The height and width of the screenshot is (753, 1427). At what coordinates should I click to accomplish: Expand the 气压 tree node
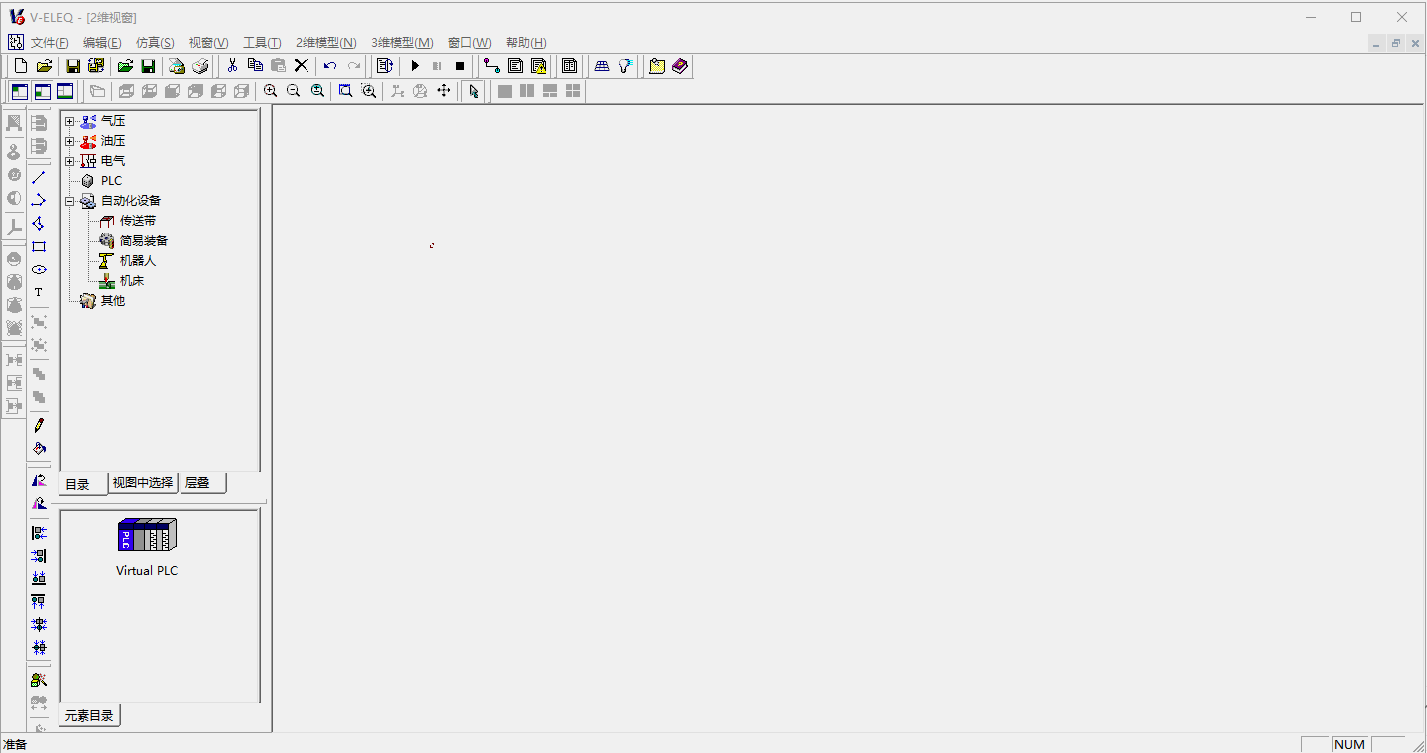(70, 121)
